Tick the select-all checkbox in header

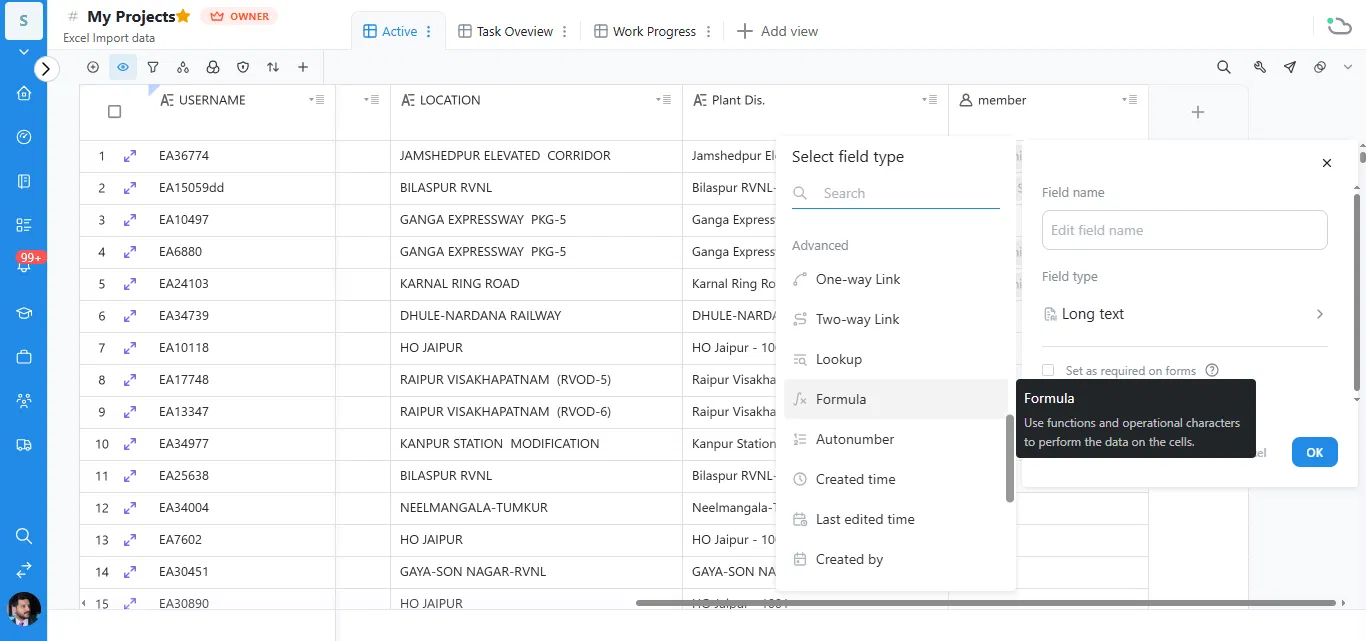pos(114,112)
